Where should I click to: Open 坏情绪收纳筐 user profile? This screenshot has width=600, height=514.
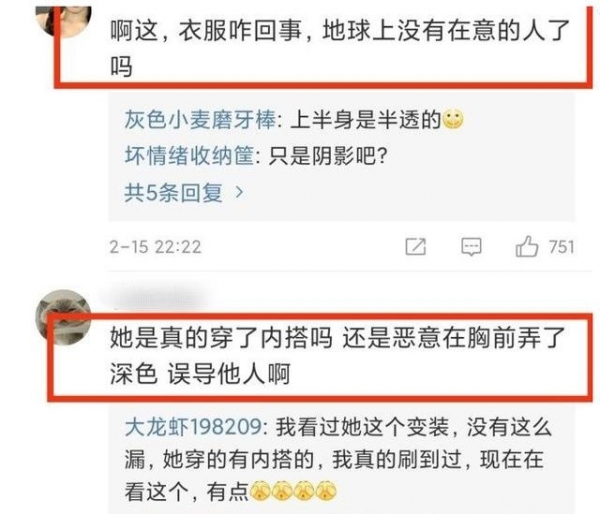[189, 156]
